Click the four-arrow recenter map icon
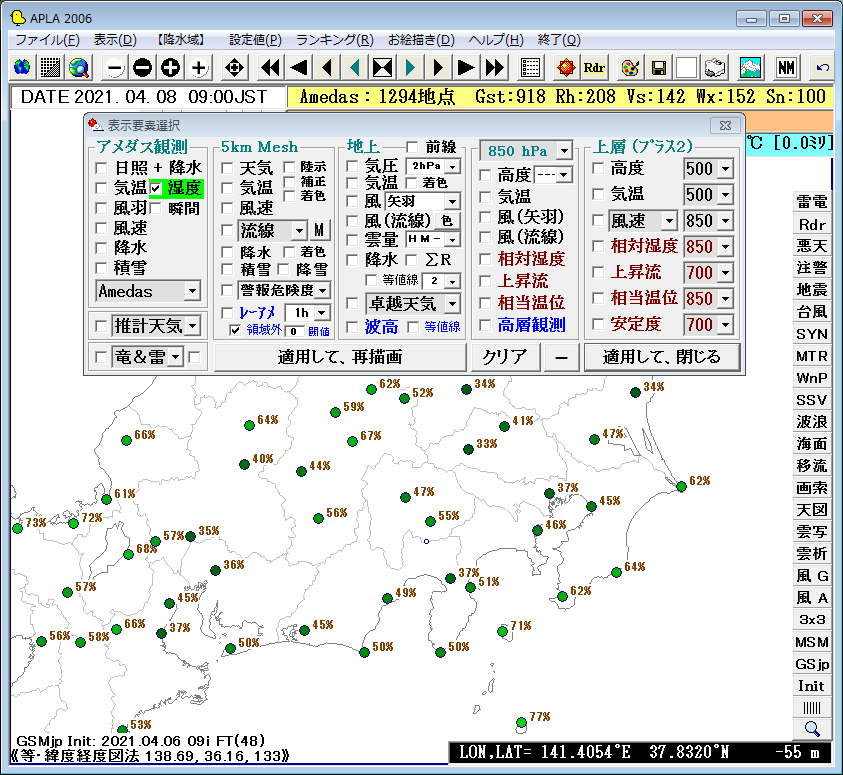Image resolution: width=843 pixels, height=775 pixels. click(x=234, y=68)
